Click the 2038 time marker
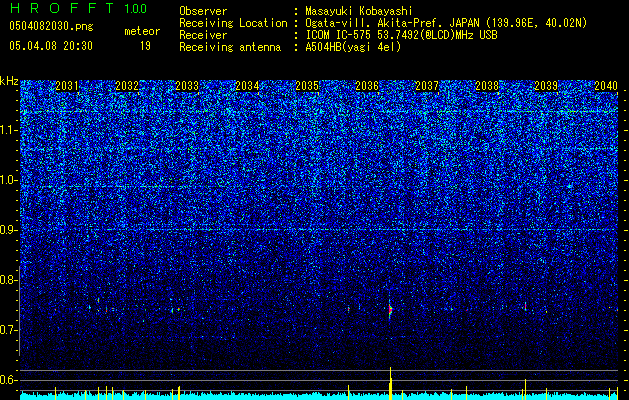This screenshot has width=629, height=400. click(x=487, y=86)
